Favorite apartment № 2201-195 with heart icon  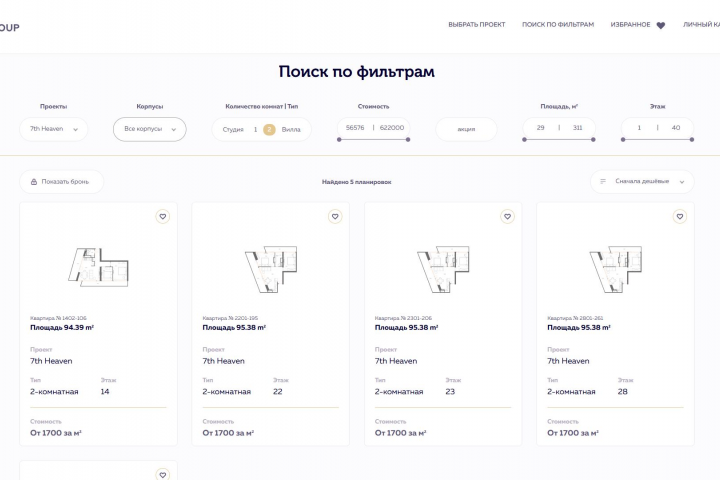point(335,216)
